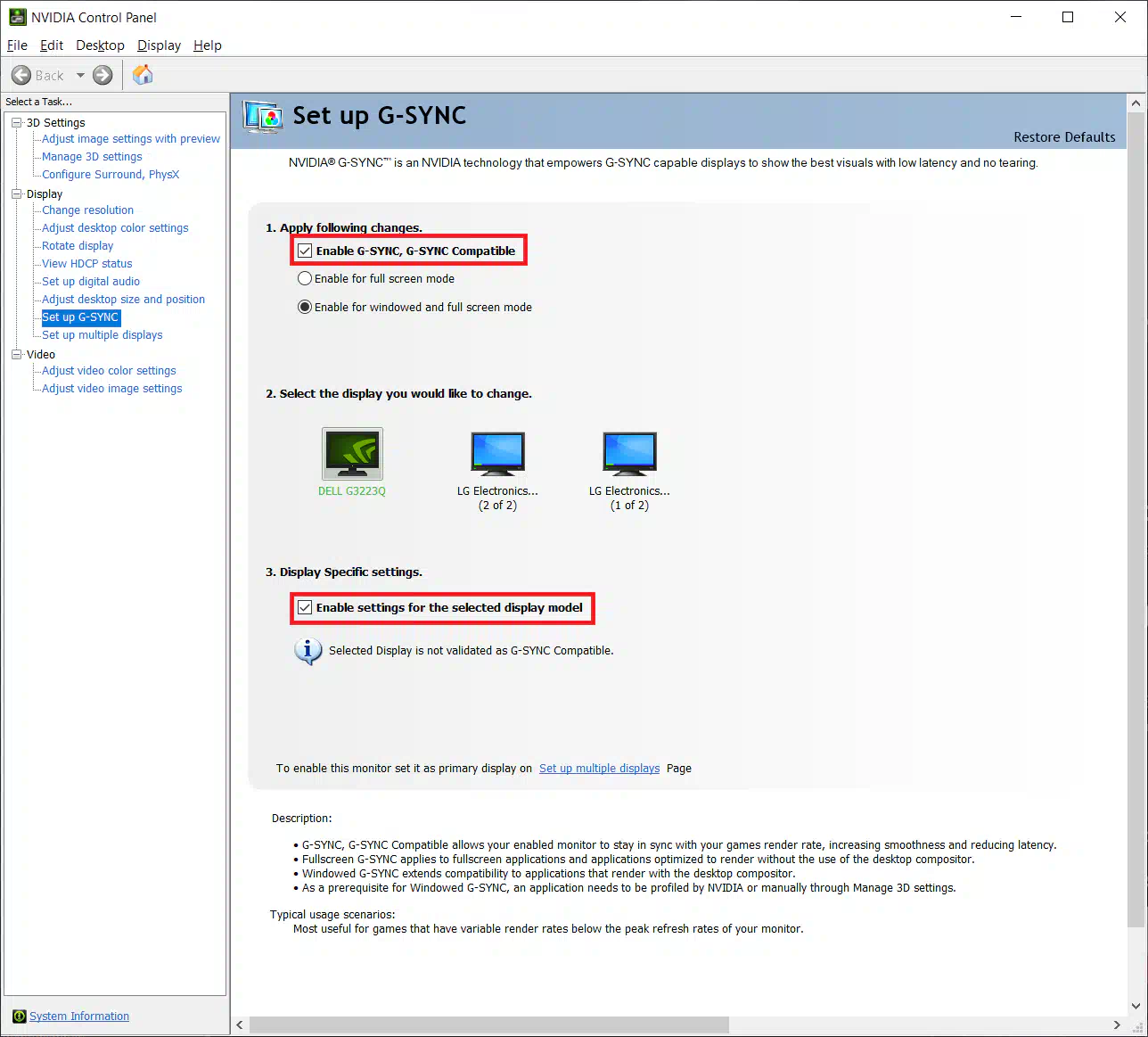
Task: Click the System Information icon
Action: tap(19, 1016)
